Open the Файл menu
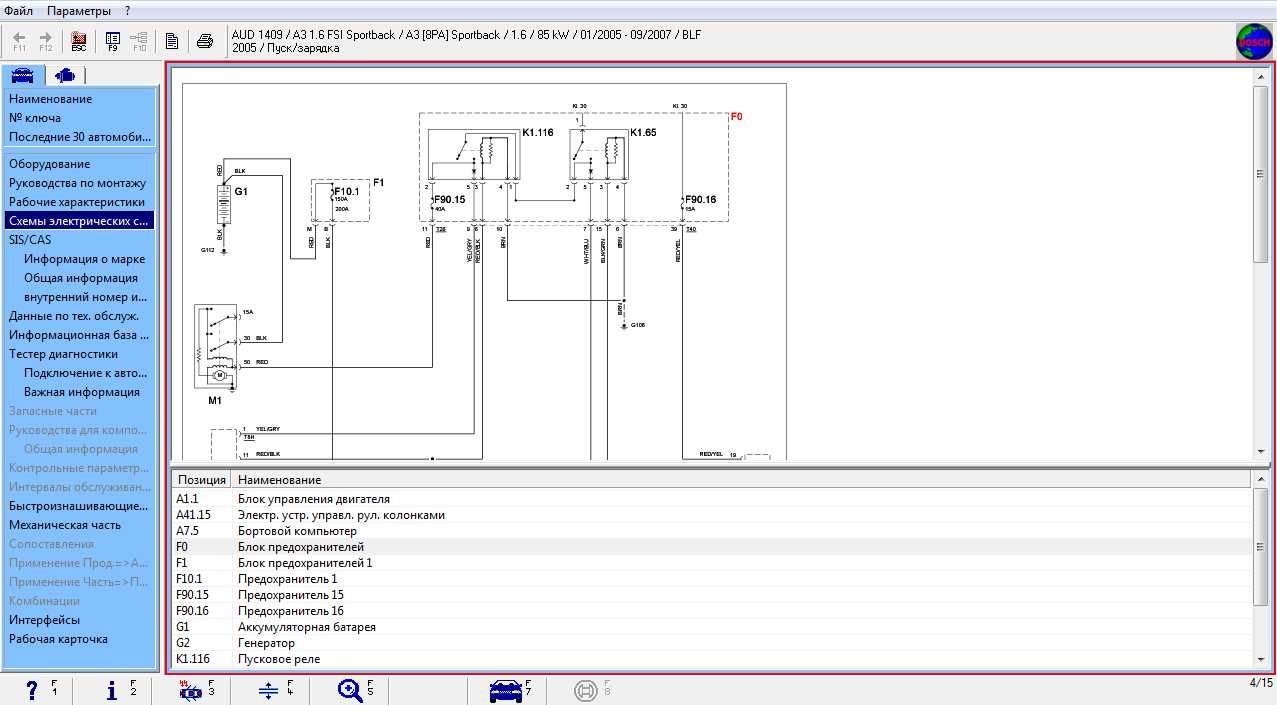 [18, 10]
